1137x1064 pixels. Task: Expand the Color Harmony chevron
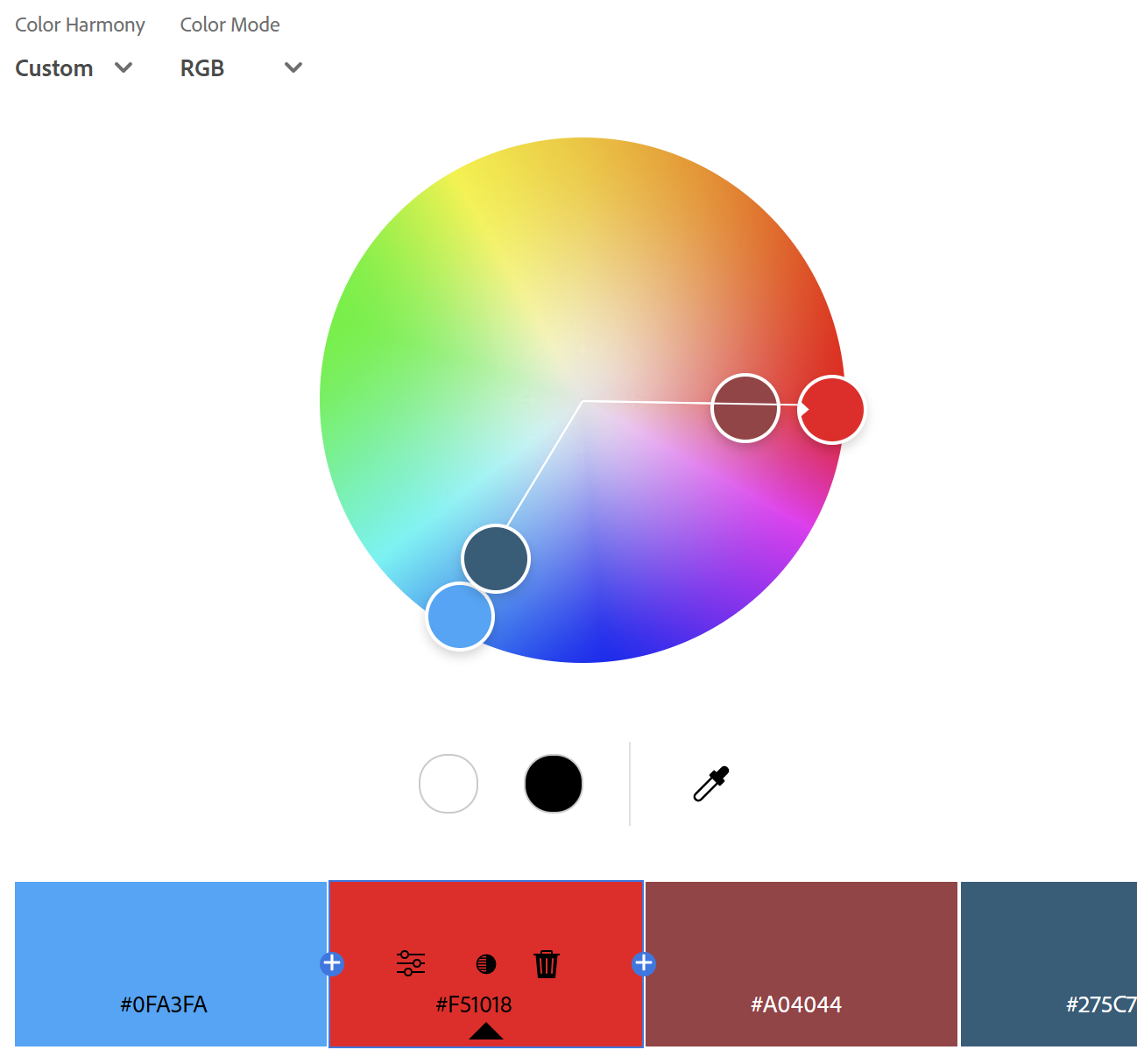pos(124,67)
